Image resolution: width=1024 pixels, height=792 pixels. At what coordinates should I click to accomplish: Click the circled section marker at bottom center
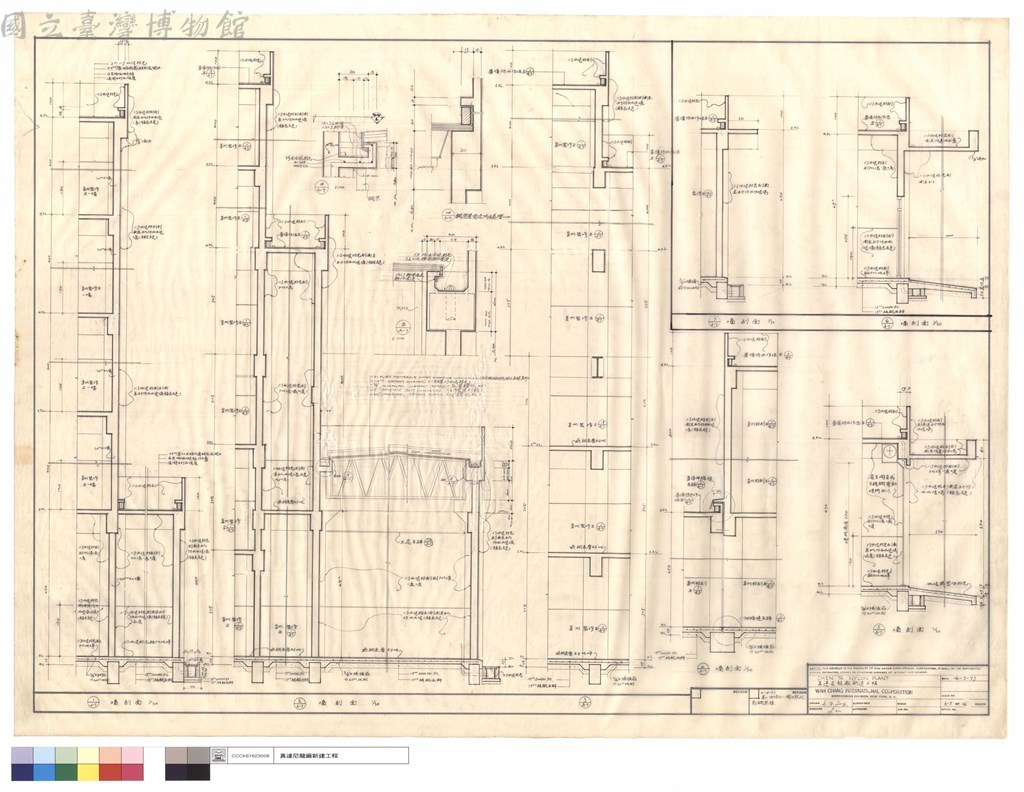(300, 704)
